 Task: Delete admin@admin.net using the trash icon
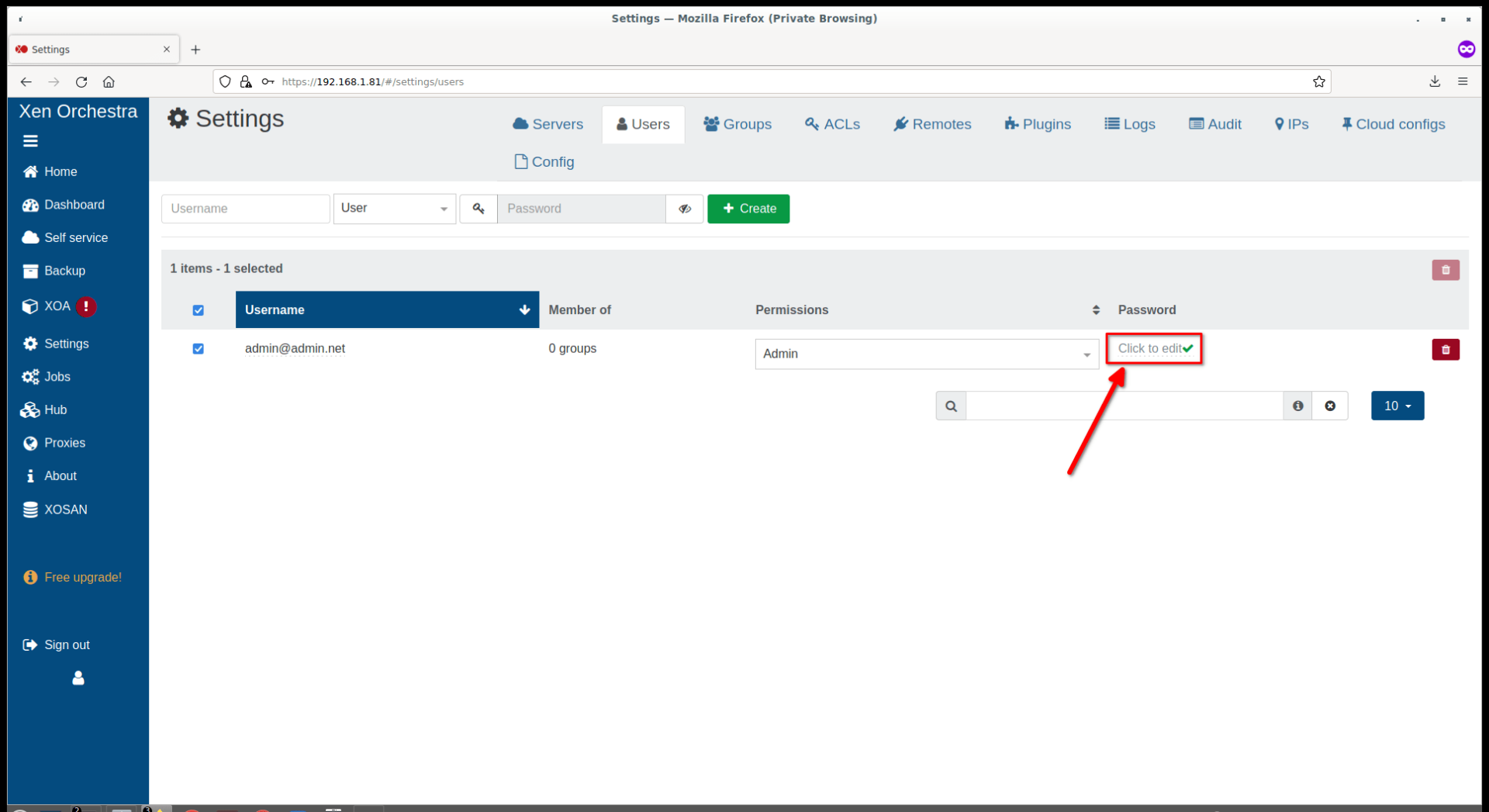coord(1445,349)
